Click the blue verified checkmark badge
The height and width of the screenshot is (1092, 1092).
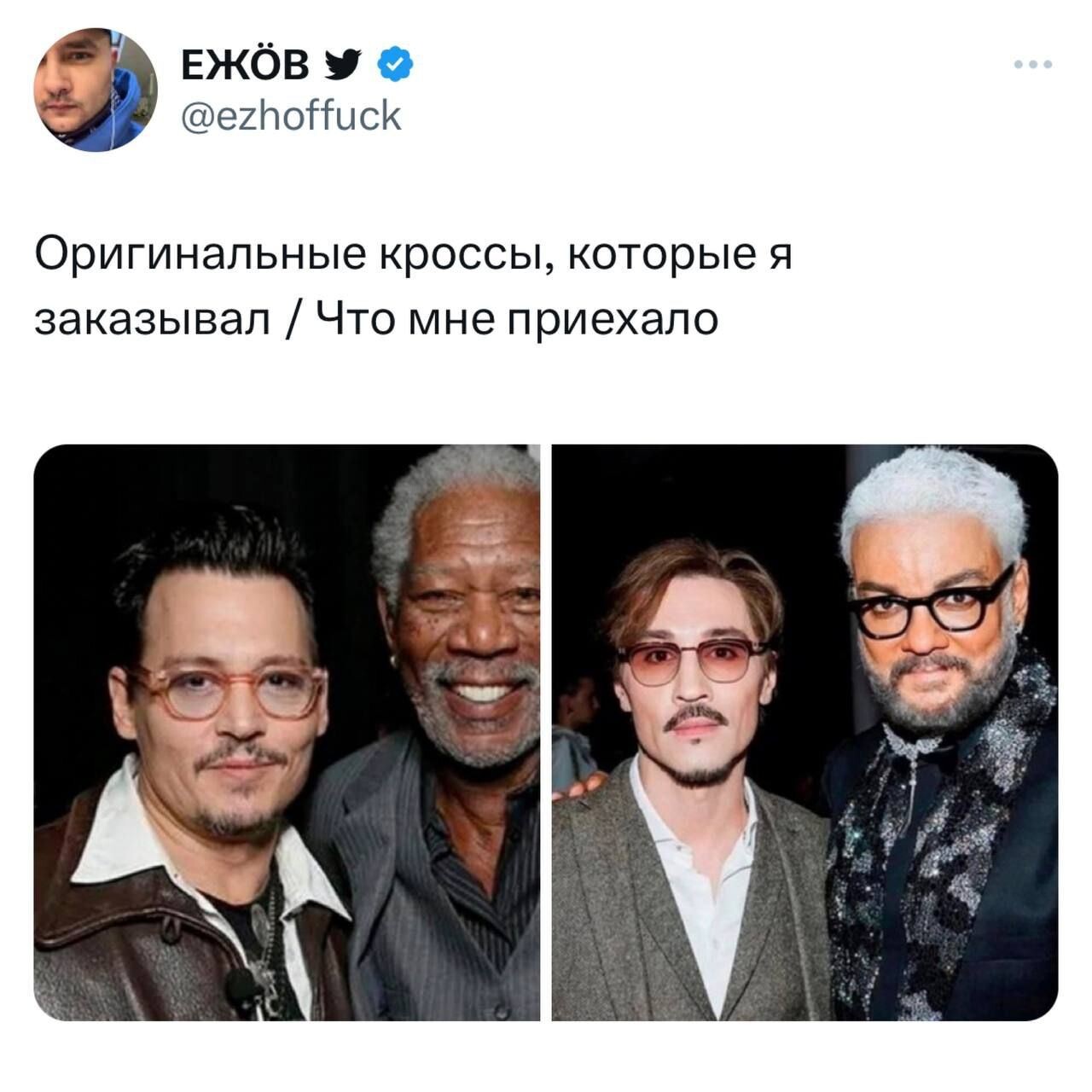coord(395,64)
